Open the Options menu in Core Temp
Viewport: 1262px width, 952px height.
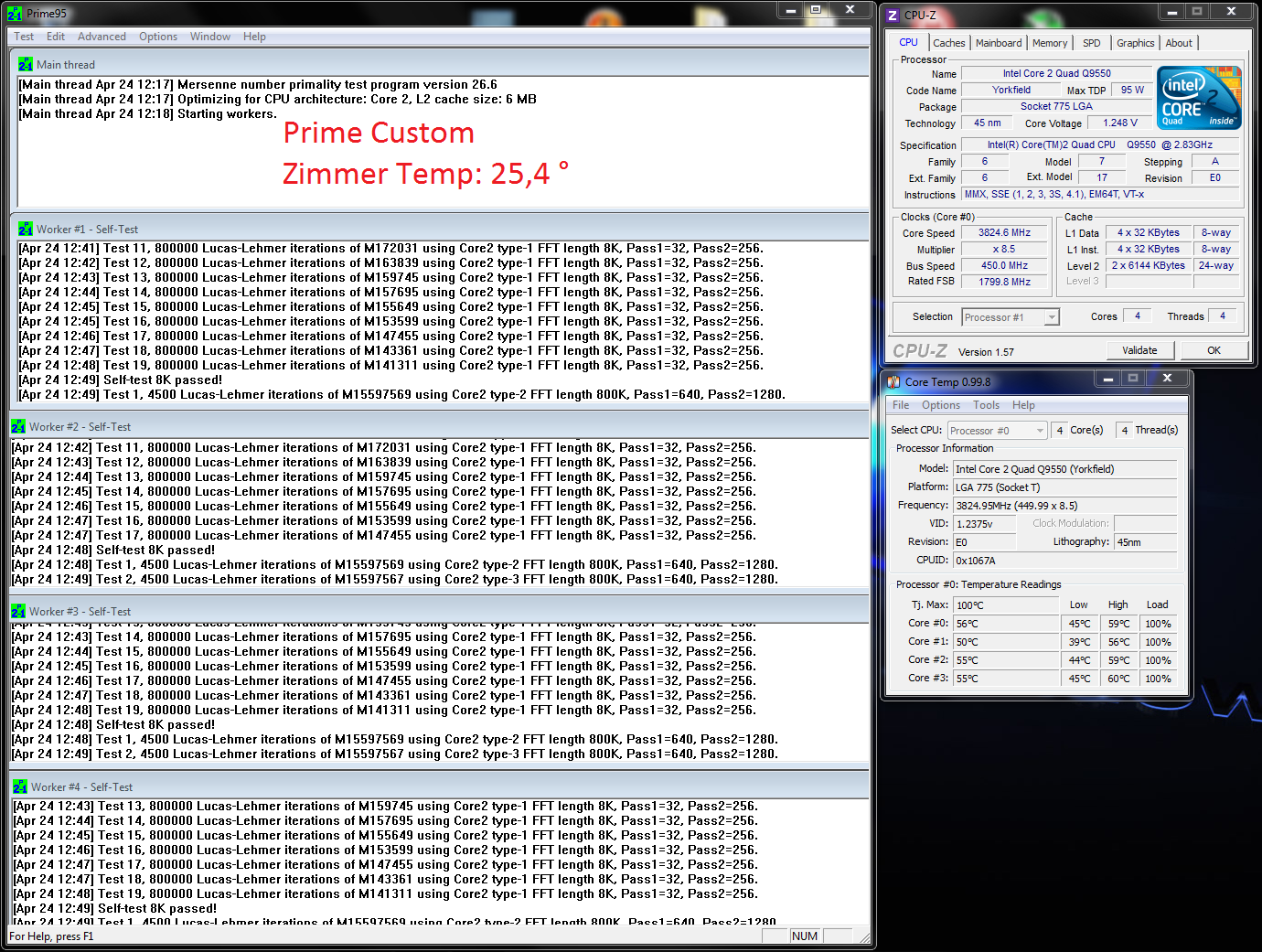[941, 405]
